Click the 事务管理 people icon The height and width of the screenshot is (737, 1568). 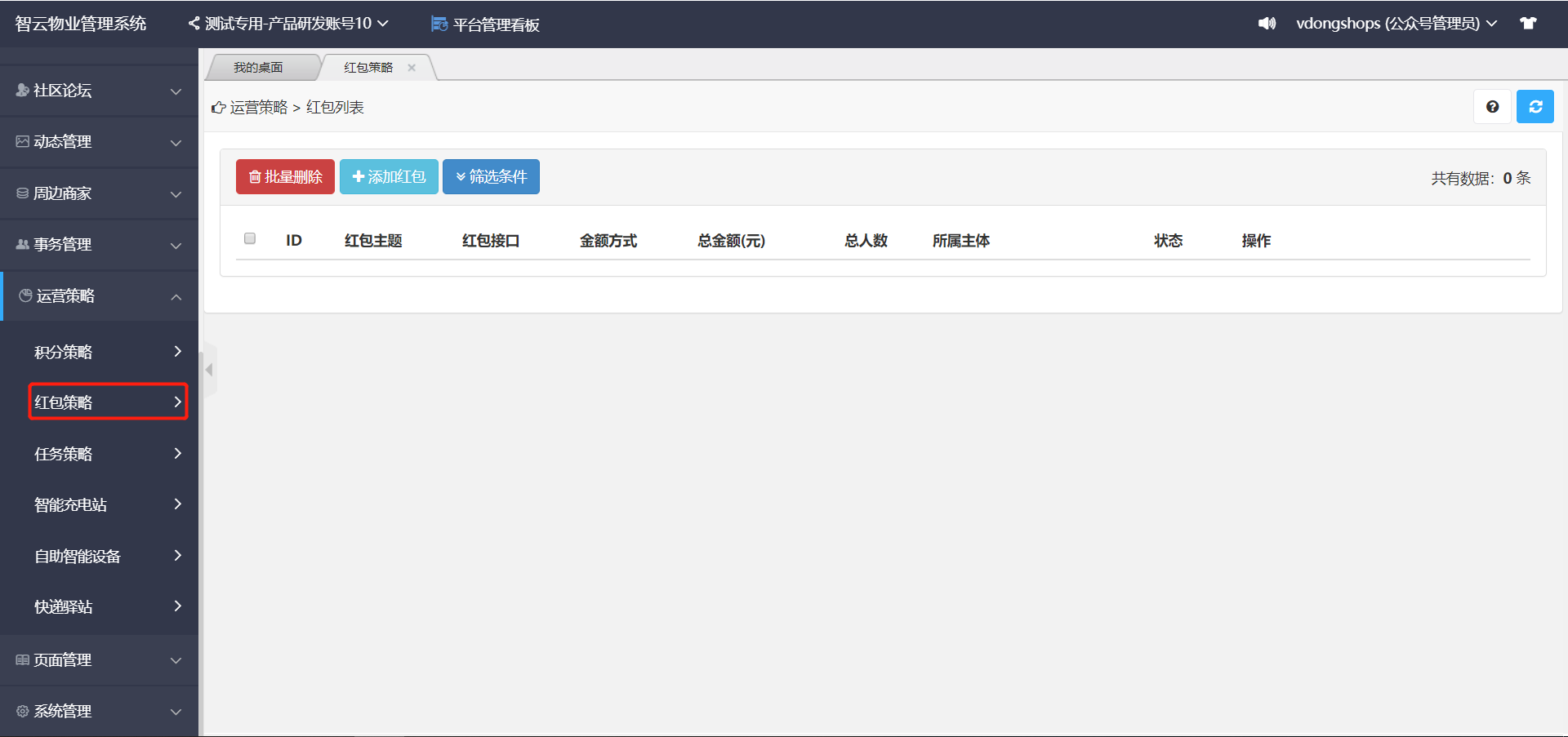[23, 245]
